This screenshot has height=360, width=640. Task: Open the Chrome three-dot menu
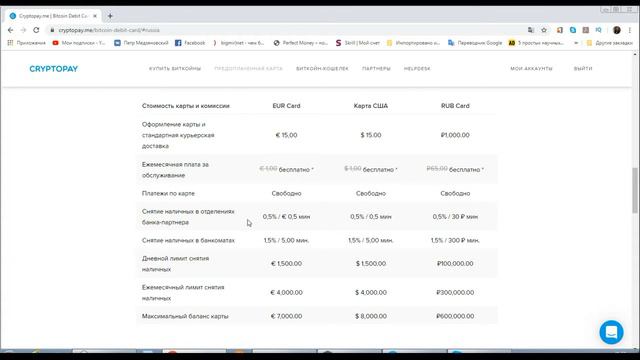(630, 30)
